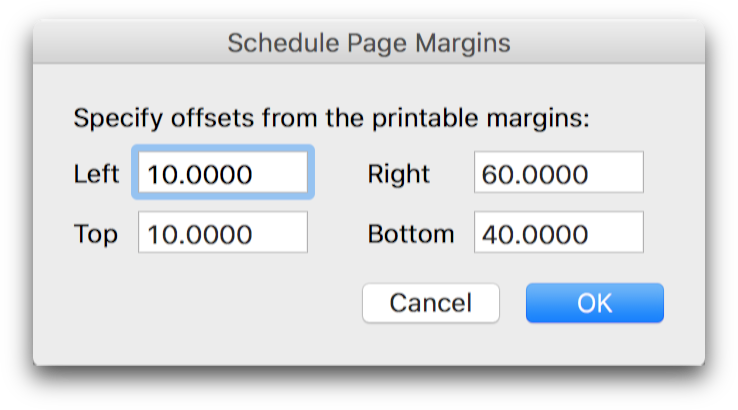Dismiss the dialog via Cancel
The height and width of the screenshot is (410, 738).
430,303
